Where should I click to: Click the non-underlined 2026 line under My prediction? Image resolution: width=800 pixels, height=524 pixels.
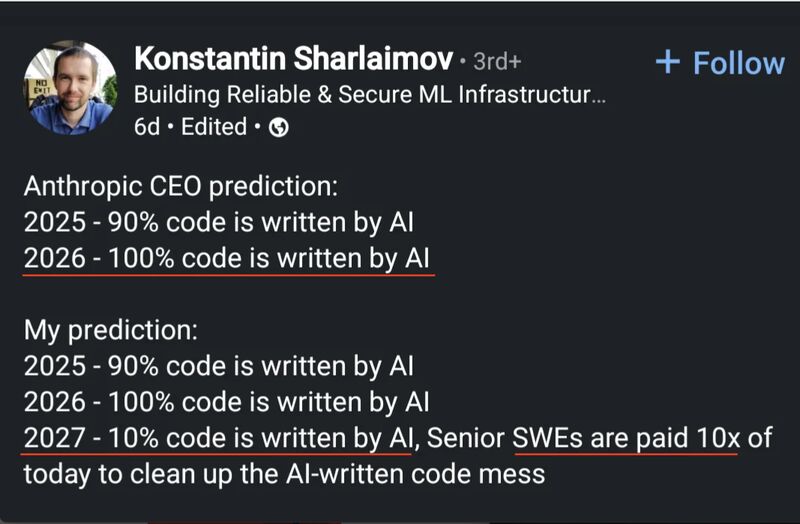226,403
